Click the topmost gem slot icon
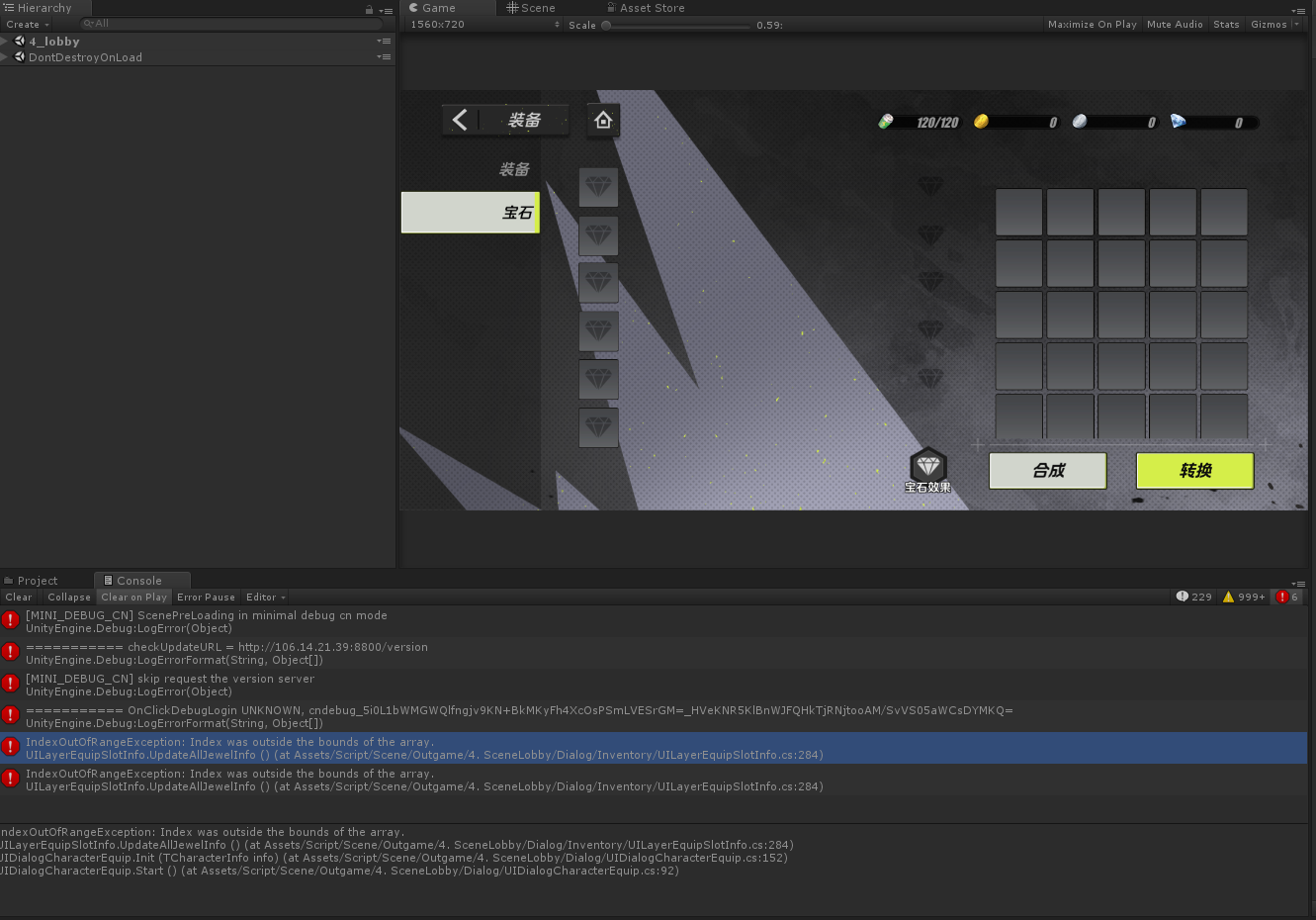This screenshot has width=1316, height=920. click(x=598, y=186)
